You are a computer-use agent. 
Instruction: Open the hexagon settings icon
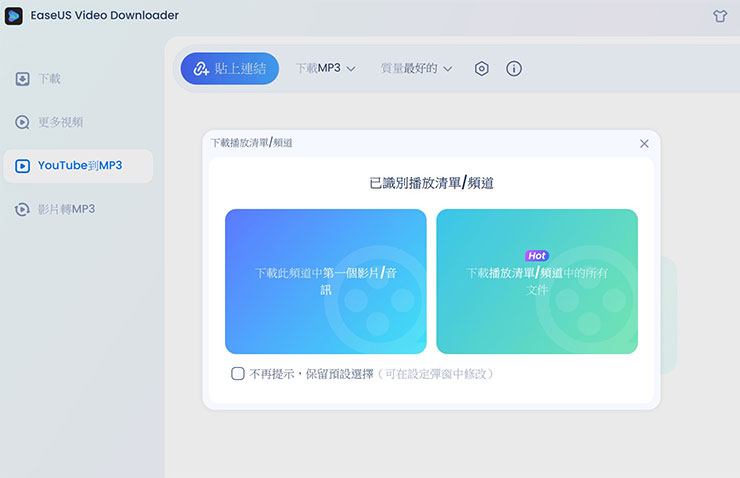[481, 69]
